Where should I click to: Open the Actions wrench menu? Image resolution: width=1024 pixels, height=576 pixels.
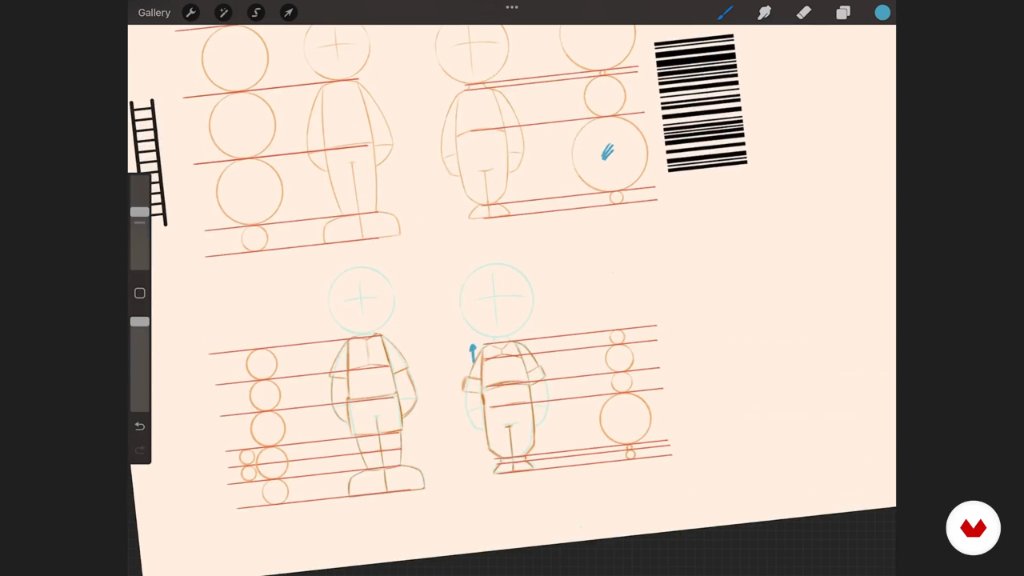point(191,12)
